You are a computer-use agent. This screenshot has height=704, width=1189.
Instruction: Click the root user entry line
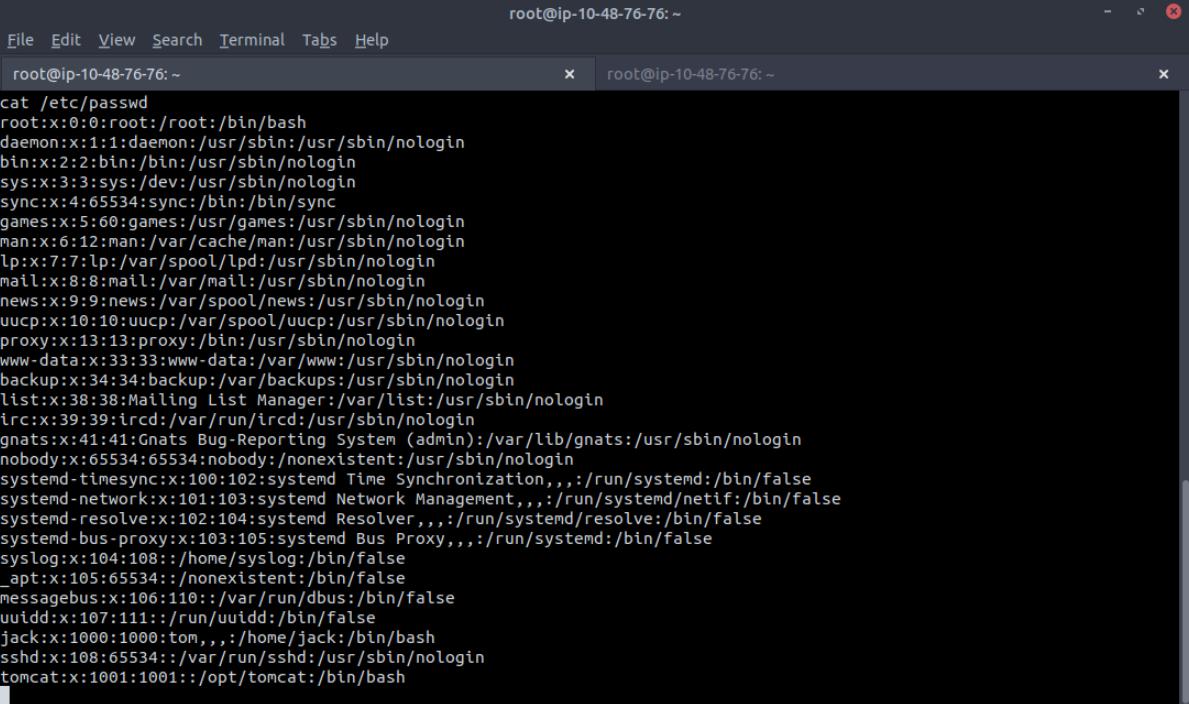pyautogui.click(x=153, y=123)
